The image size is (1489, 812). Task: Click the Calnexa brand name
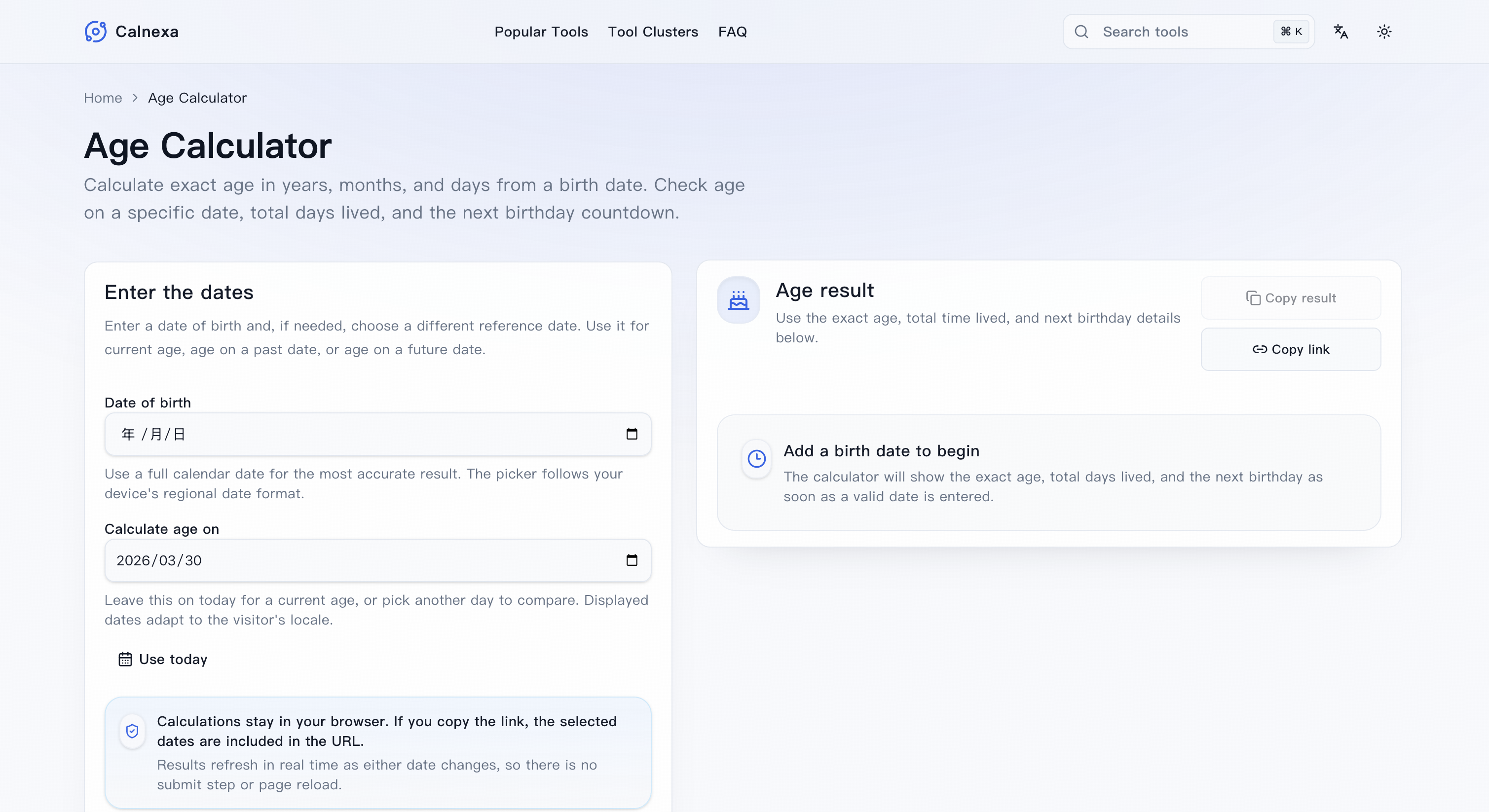click(x=147, y=31)
